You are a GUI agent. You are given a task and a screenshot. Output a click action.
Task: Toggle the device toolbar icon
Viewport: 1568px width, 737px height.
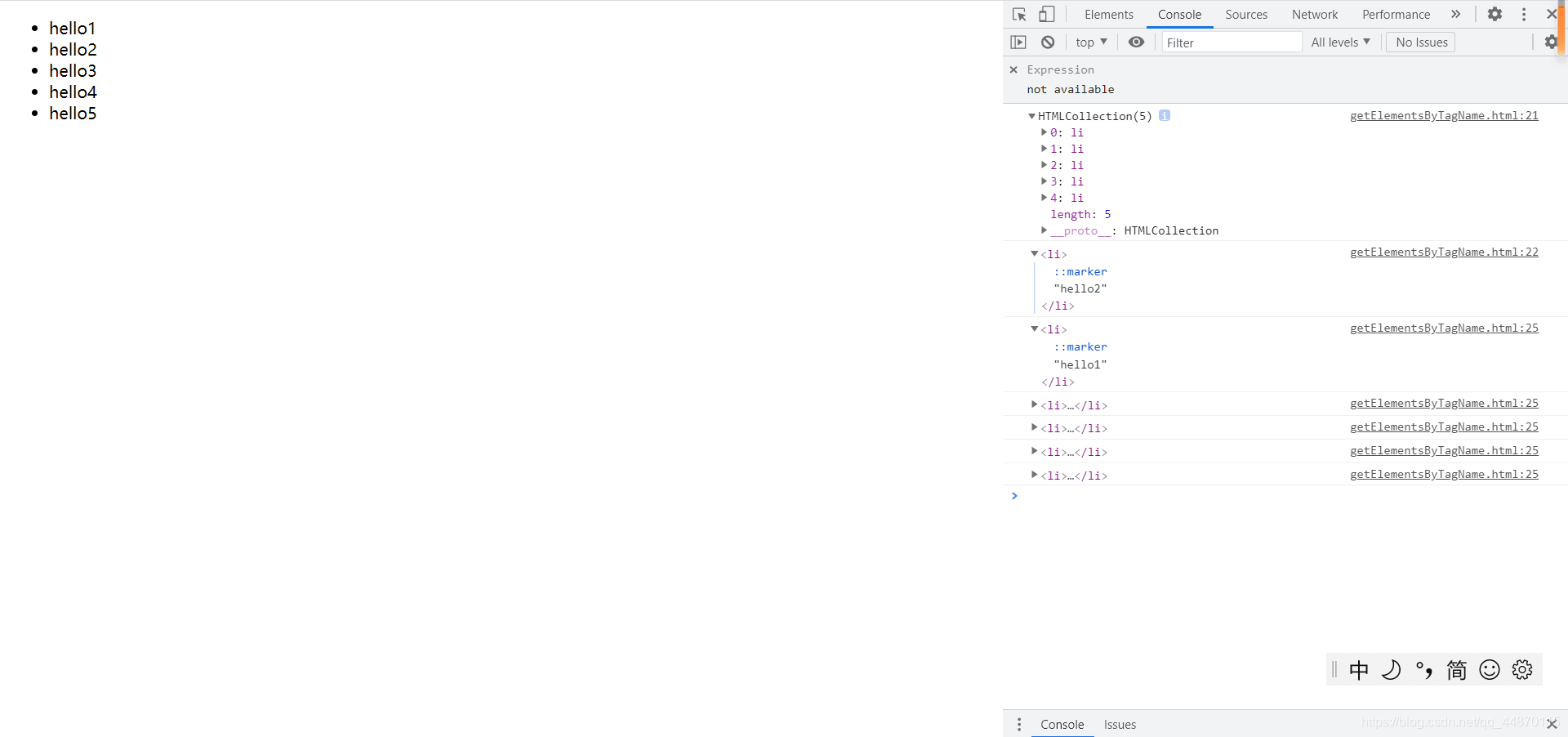pyautogui.click(x=1046, y=15)
